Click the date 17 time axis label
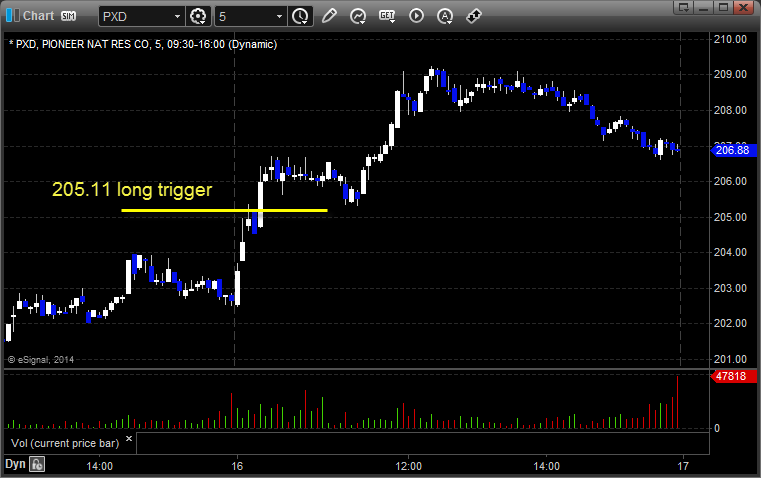Screen dimensions: 761x478 (683, 466)
